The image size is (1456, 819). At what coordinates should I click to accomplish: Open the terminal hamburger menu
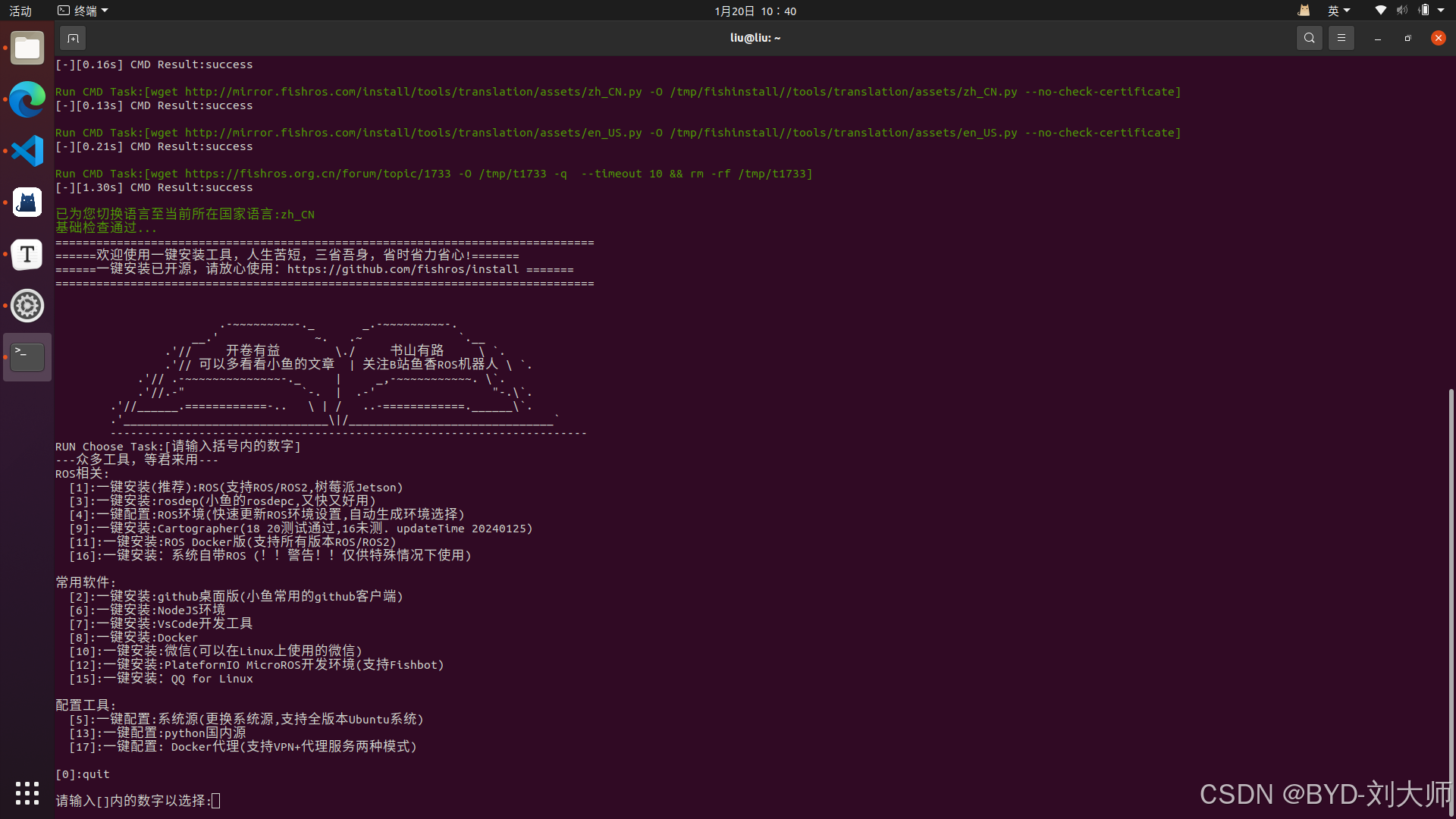coord(1341,38)
